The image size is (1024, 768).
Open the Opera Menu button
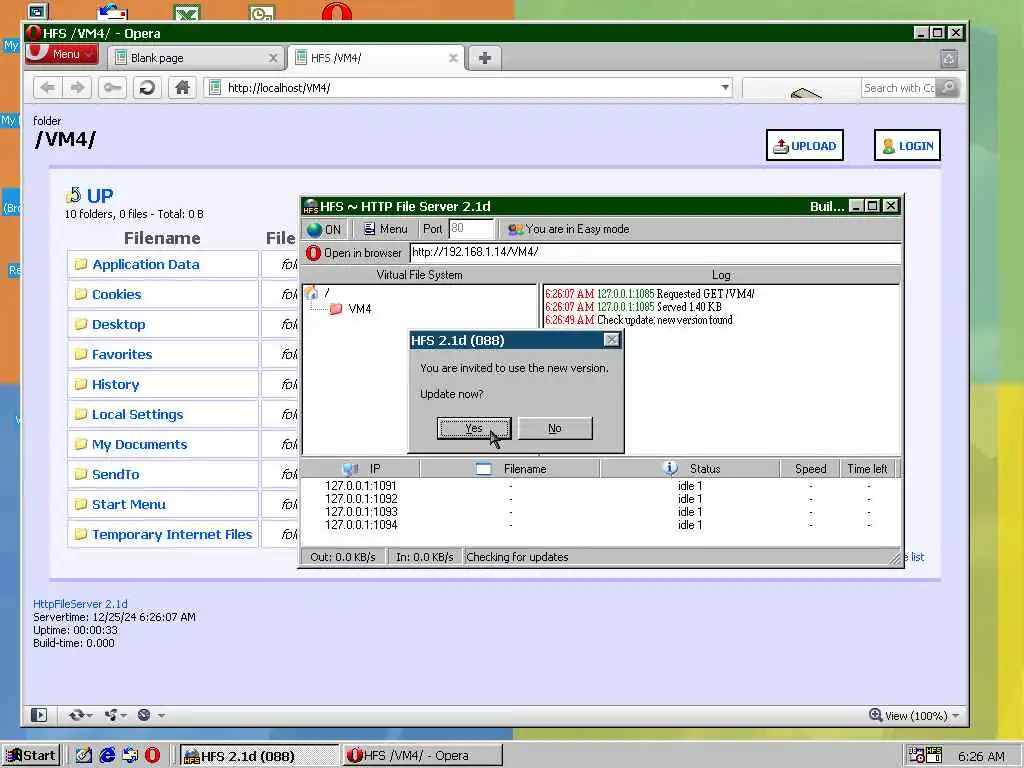coord(61,54)
